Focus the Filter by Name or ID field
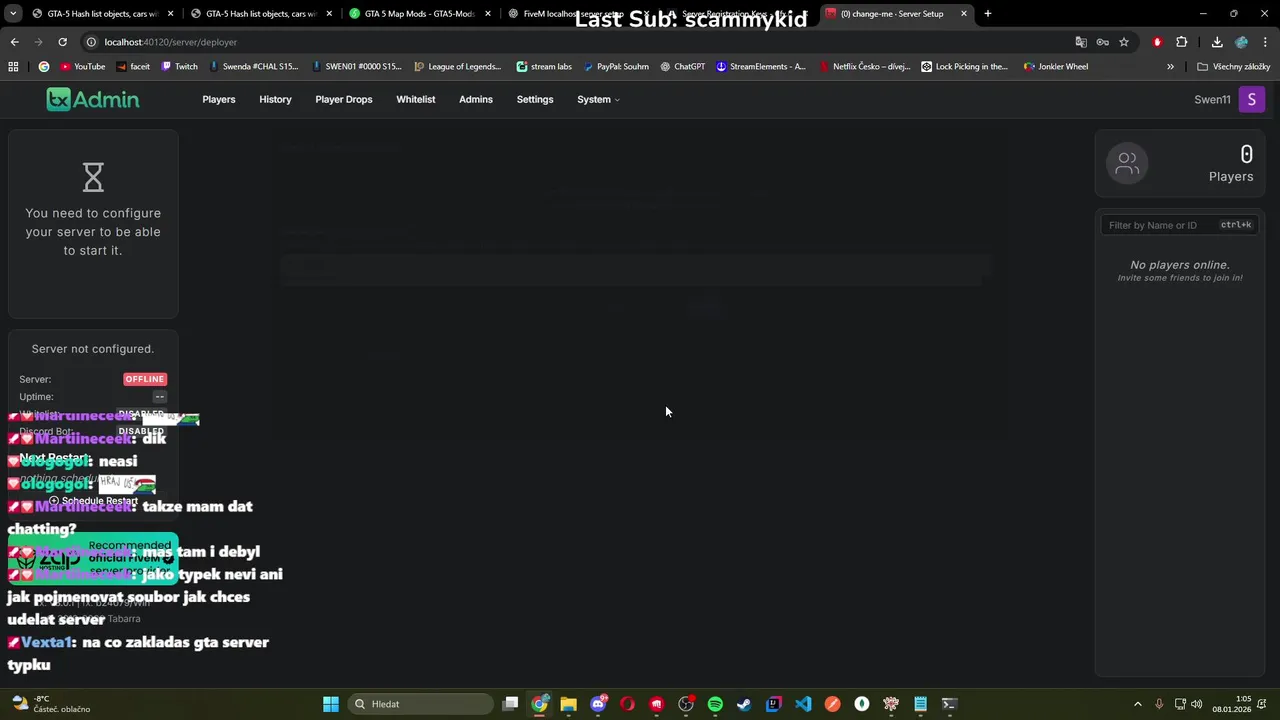 pyautogui.click(x=1179, y=225)
